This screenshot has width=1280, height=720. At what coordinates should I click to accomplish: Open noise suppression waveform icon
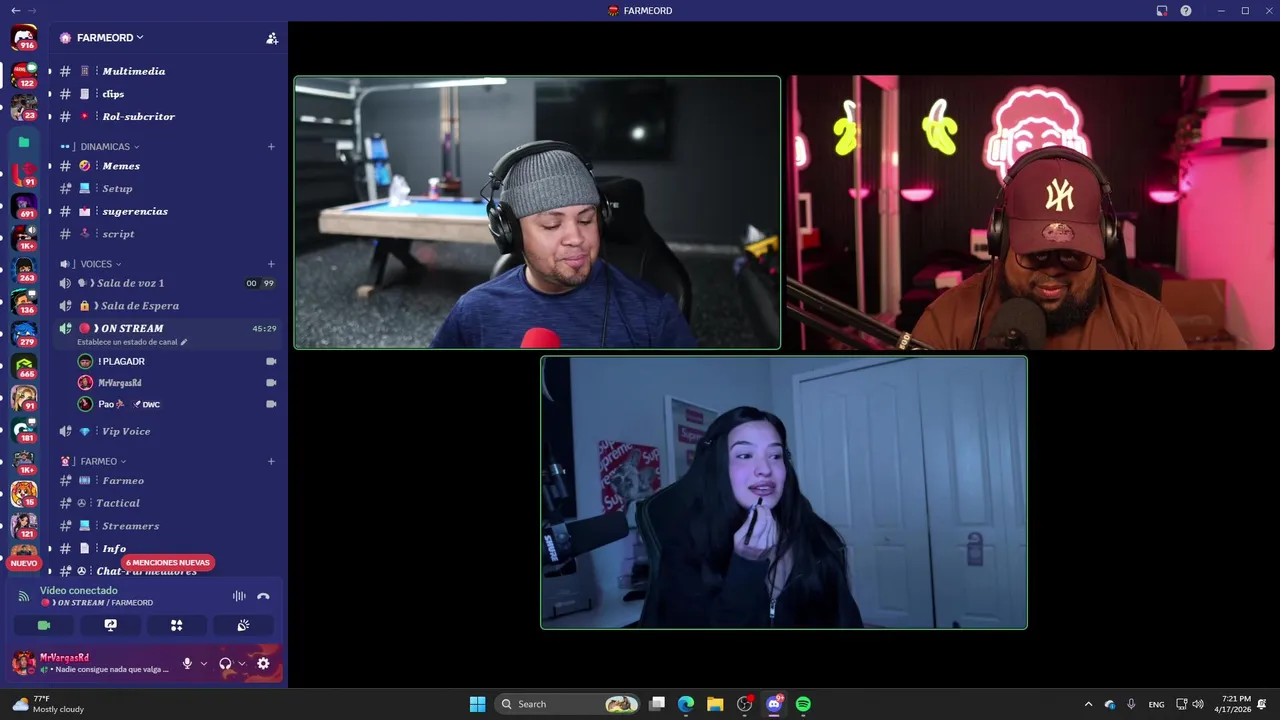239,596
